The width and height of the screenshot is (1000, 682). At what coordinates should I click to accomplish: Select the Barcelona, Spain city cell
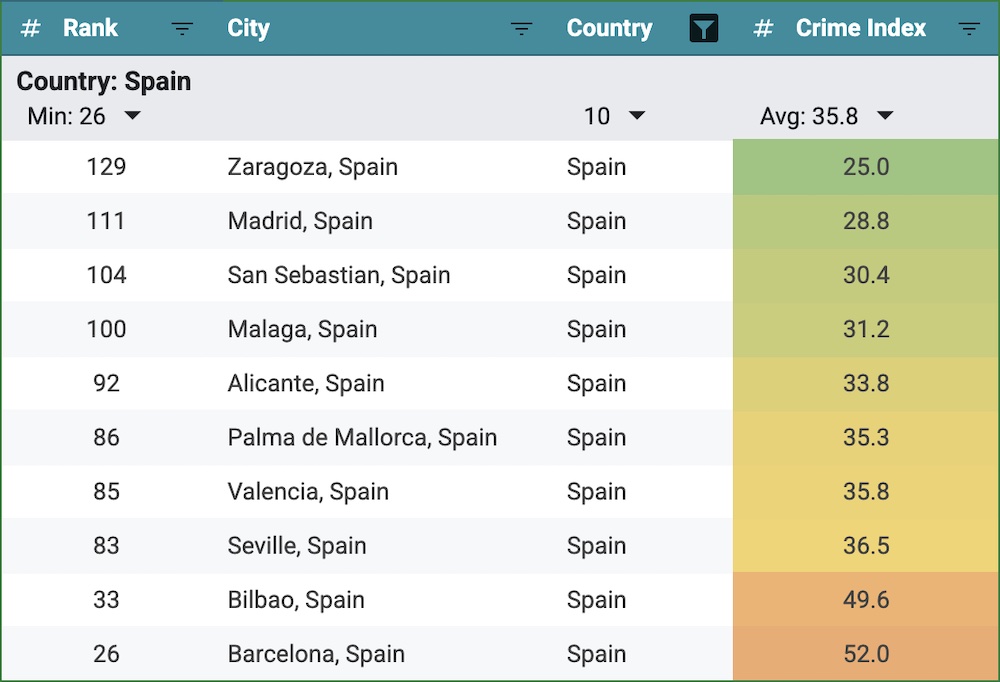pyautogui.click(x=316, y=654)
